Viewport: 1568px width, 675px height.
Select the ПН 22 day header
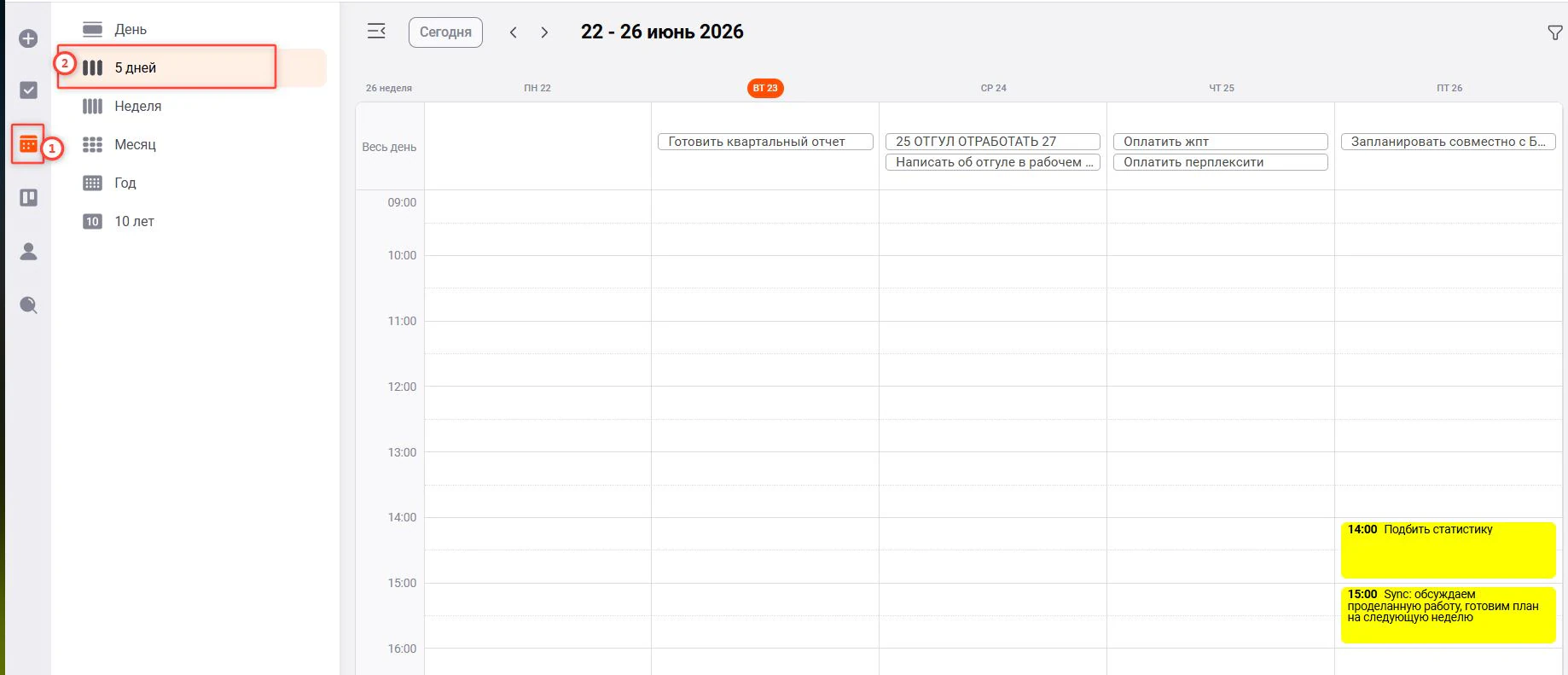[x=537, y=88]
